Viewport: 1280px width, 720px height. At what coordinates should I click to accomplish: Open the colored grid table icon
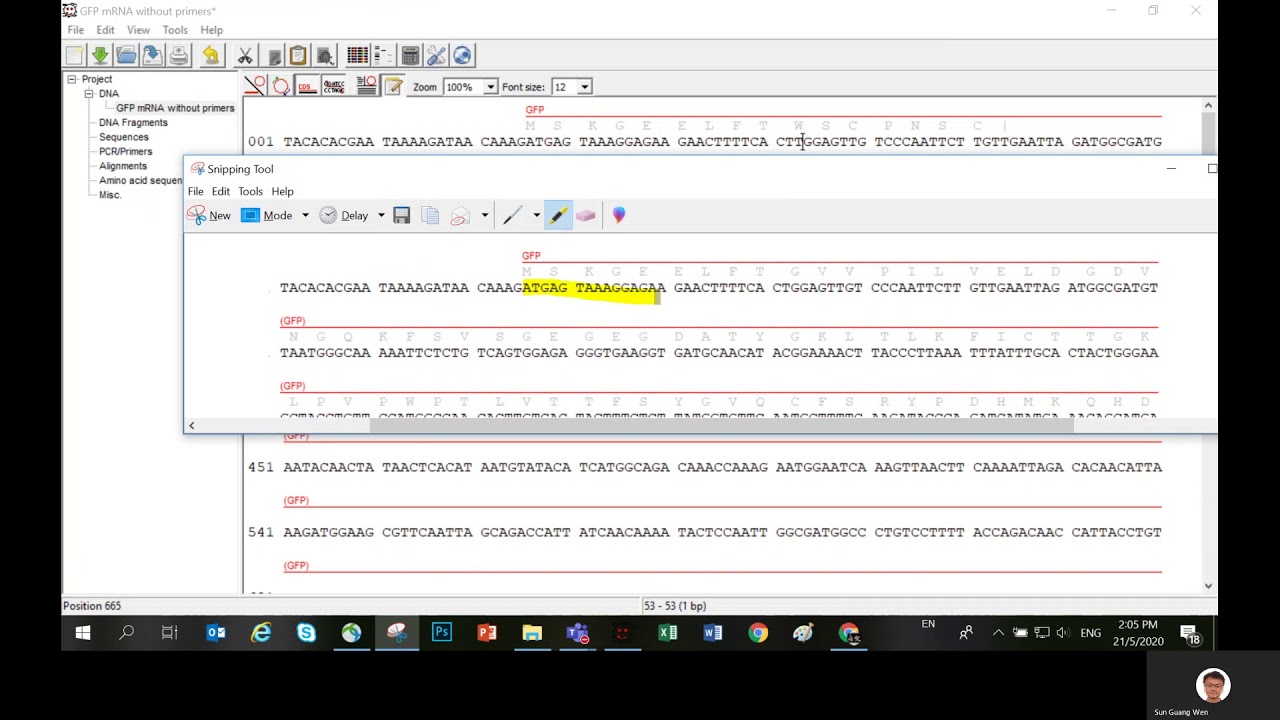coord(357,56)
